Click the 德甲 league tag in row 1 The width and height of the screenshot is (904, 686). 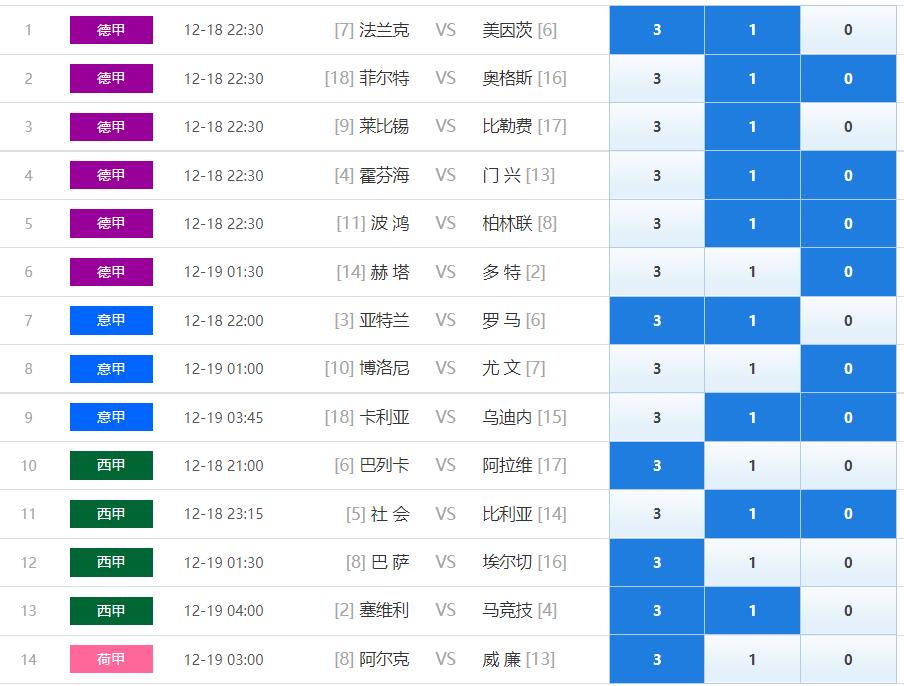pyautogui.click(x=111, y=30)
